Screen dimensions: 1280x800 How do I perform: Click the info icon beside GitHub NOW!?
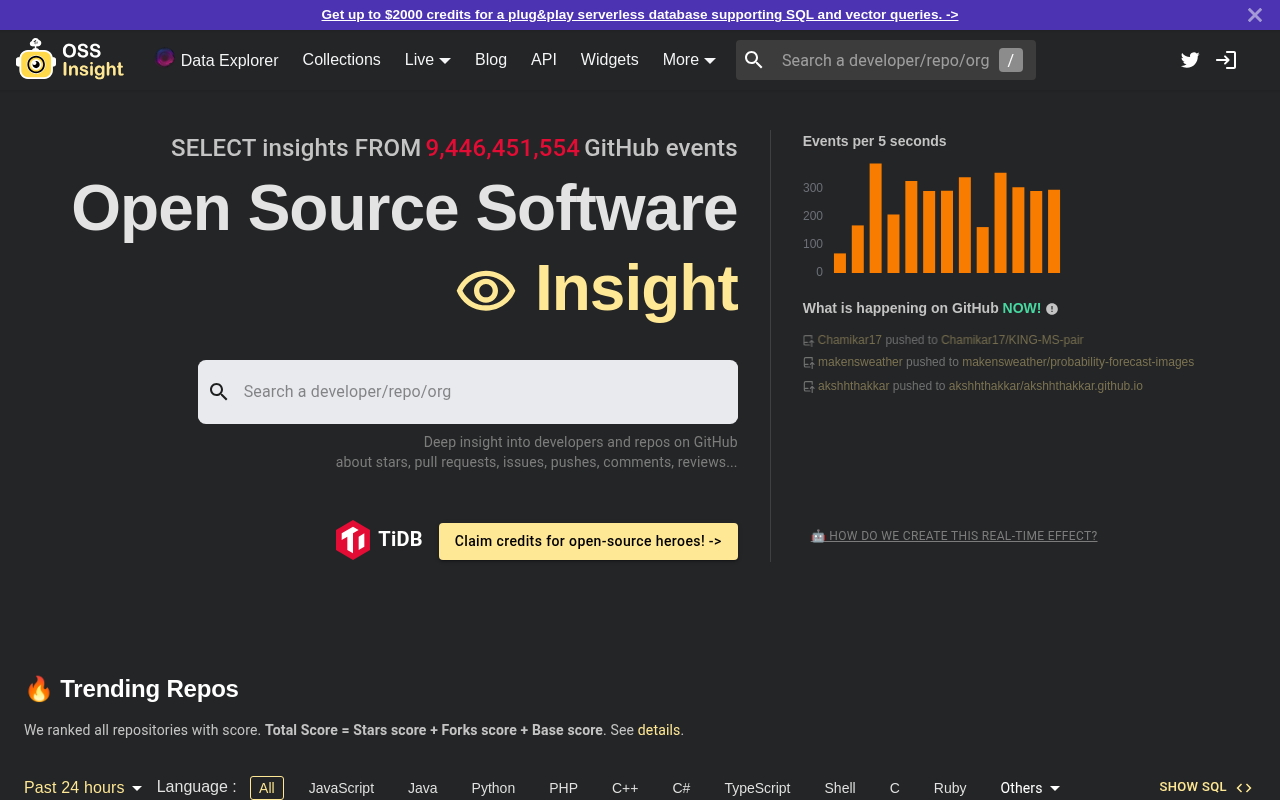pos(1051,309)
